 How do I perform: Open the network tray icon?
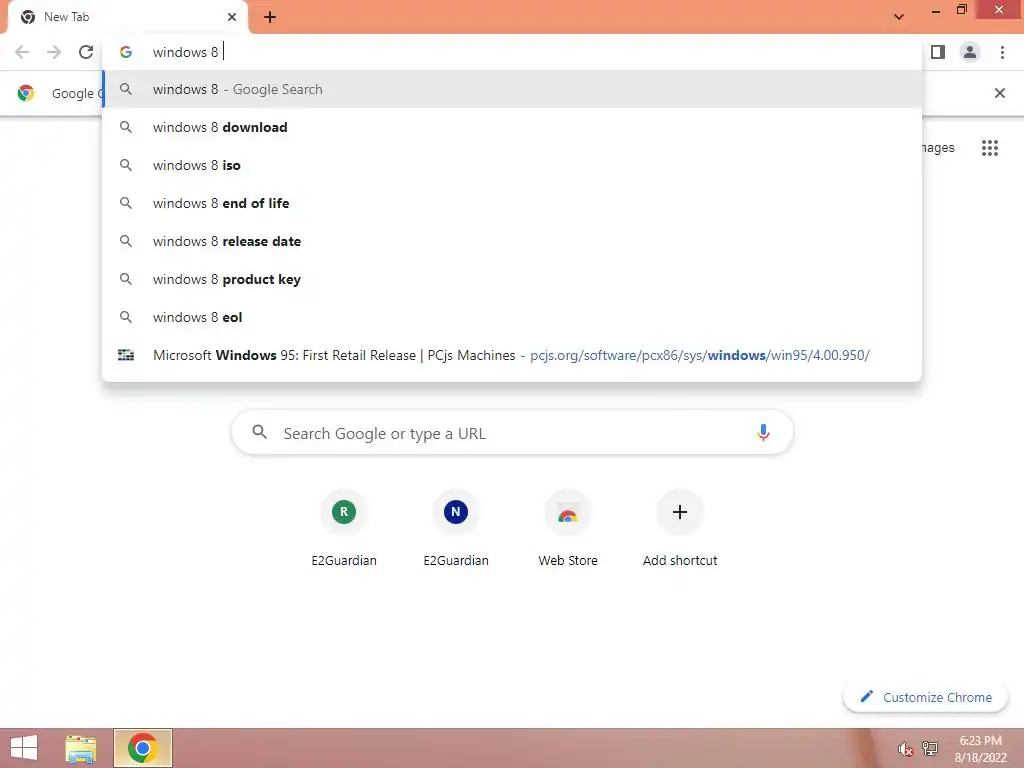point(930,748)
